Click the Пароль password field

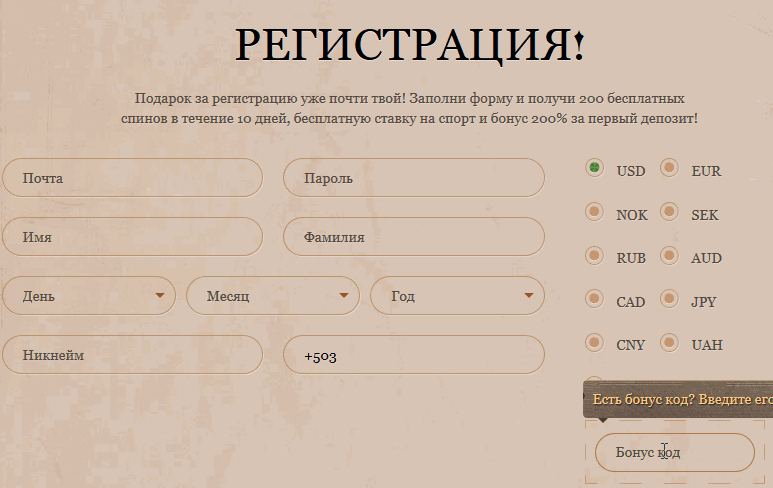tap(414, 177)
